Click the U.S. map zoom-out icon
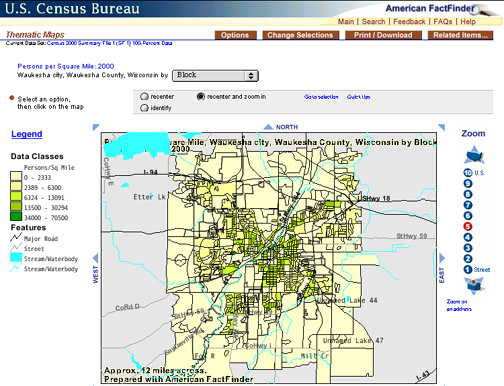 click(474, 155)
